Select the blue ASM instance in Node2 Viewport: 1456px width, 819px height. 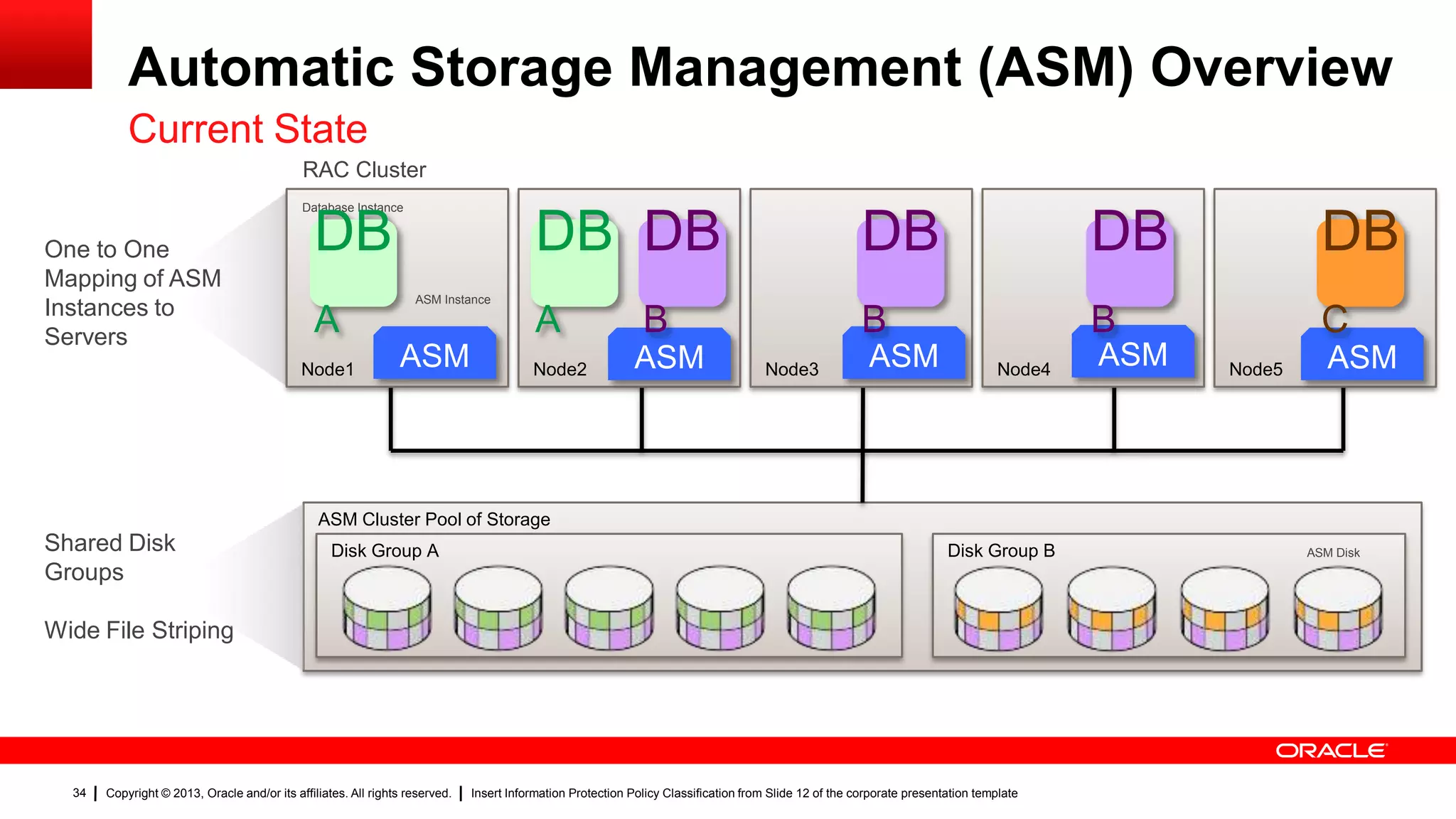click(x=669, y=354)
